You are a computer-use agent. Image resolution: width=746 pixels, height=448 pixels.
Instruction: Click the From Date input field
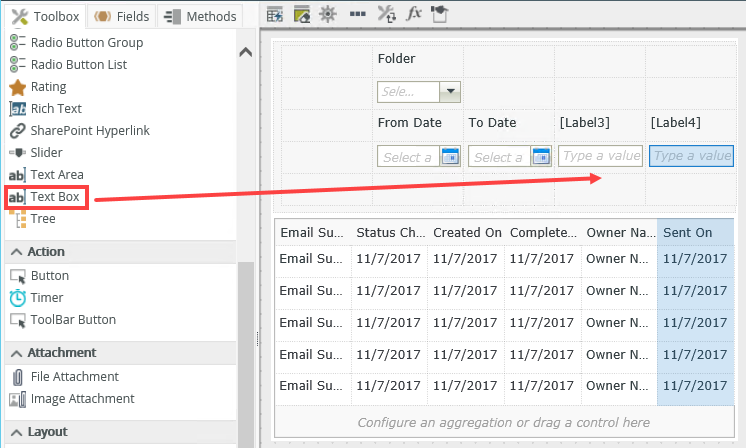[410, 156]
